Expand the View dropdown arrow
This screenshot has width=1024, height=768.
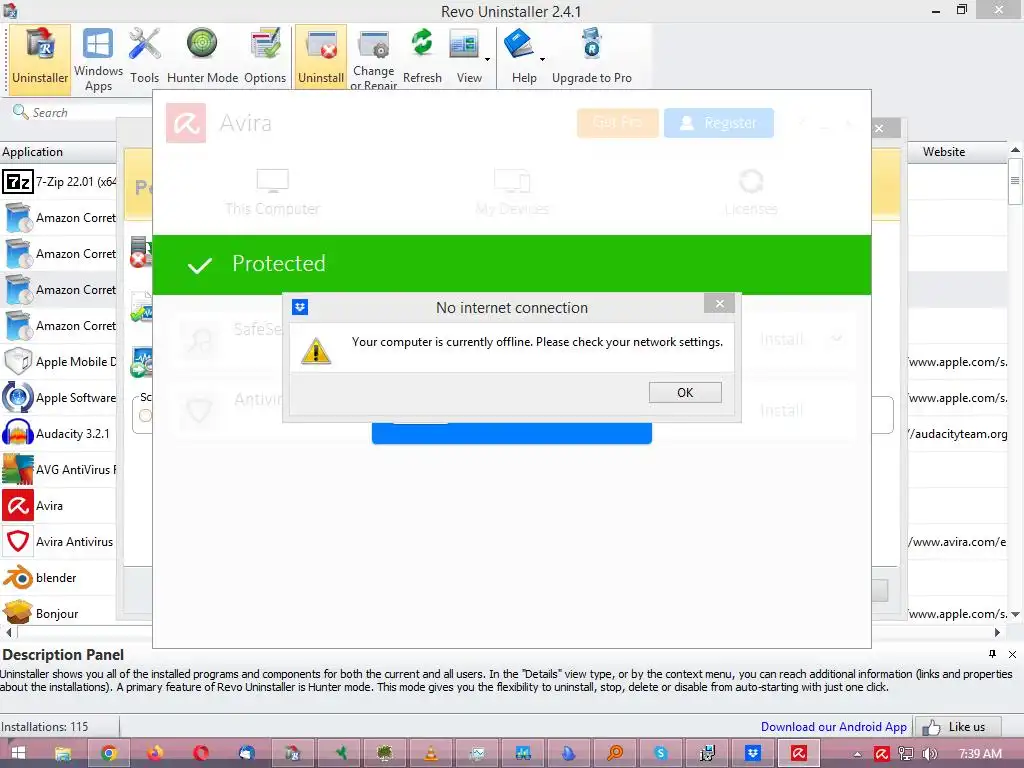pyautogui.click(x=487, y=59)
